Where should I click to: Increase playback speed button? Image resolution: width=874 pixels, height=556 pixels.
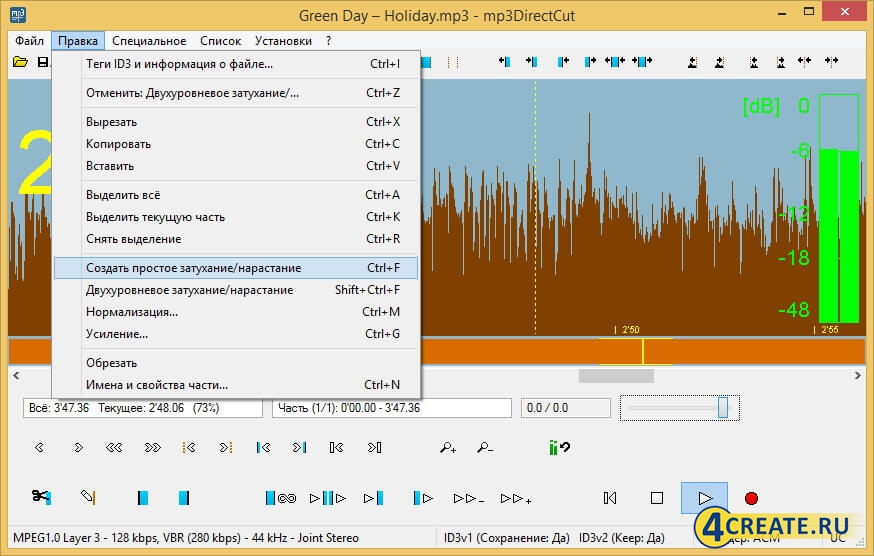[x=516, y=499]
